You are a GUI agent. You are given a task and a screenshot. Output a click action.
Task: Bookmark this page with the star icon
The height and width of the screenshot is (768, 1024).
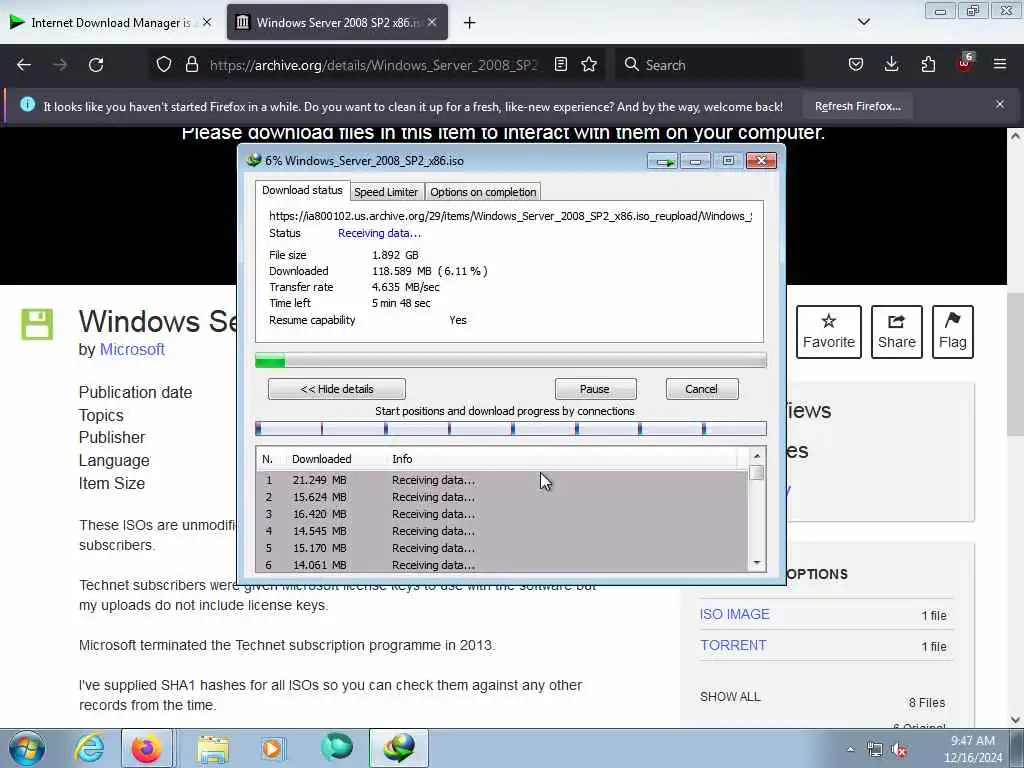pyautogui.click(x=589, y=64)
